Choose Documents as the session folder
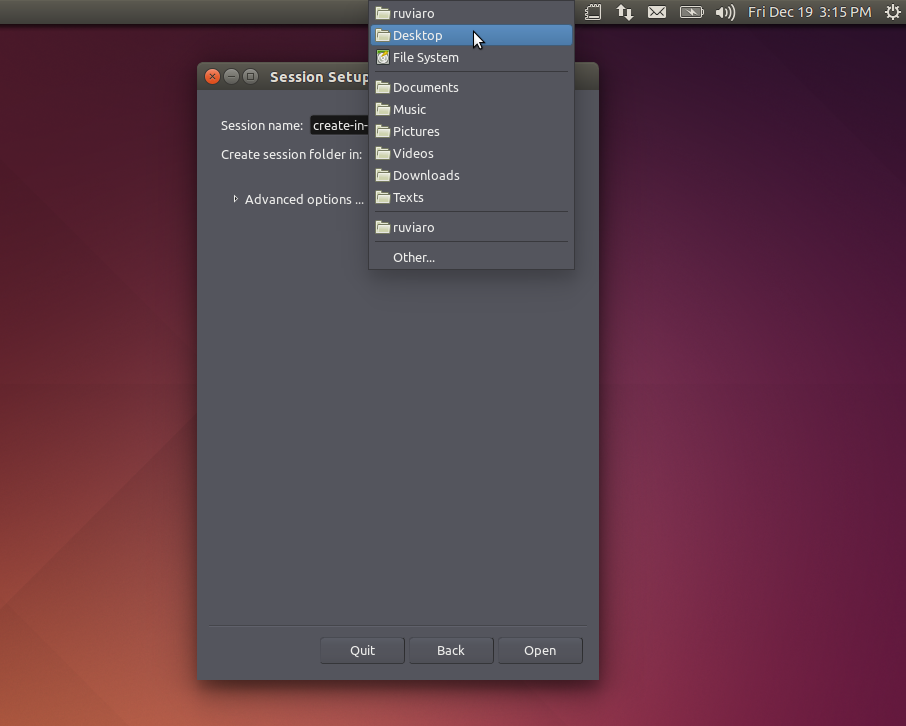This screenshot has width=906, height=726. pos(426,87)
